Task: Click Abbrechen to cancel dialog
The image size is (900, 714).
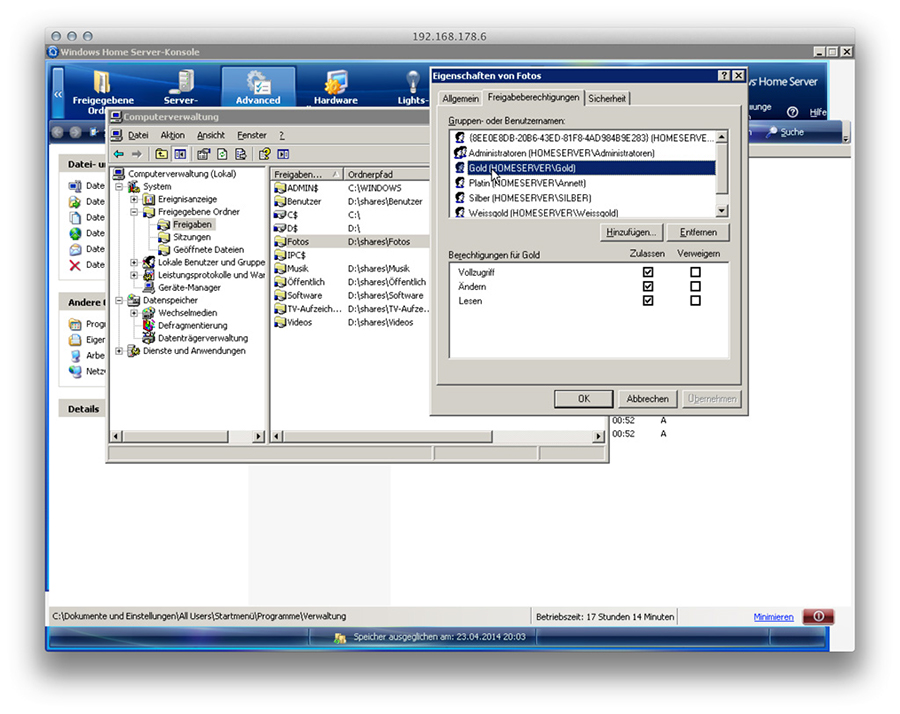Action: [647, 399]
